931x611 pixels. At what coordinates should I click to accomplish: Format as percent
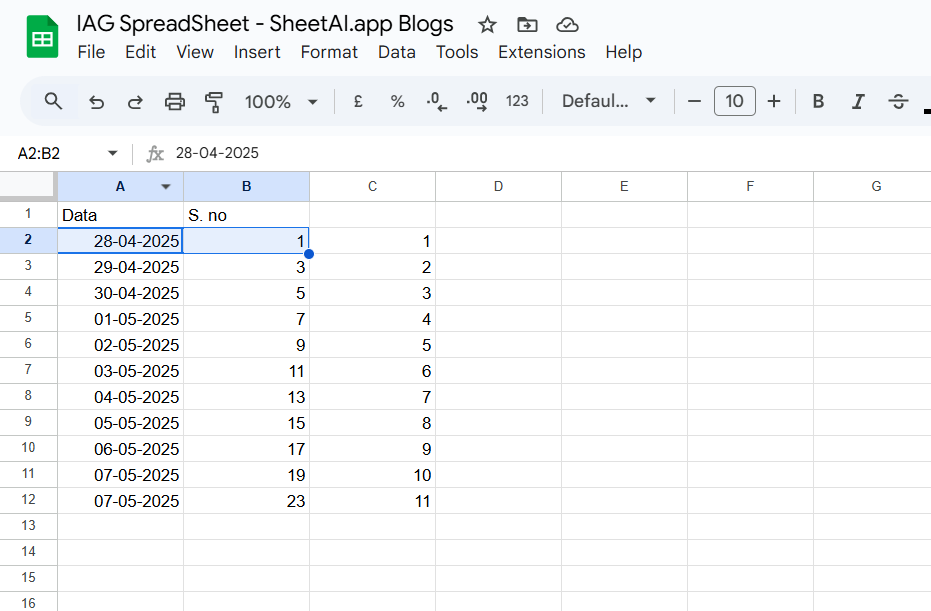pos(397,102)
